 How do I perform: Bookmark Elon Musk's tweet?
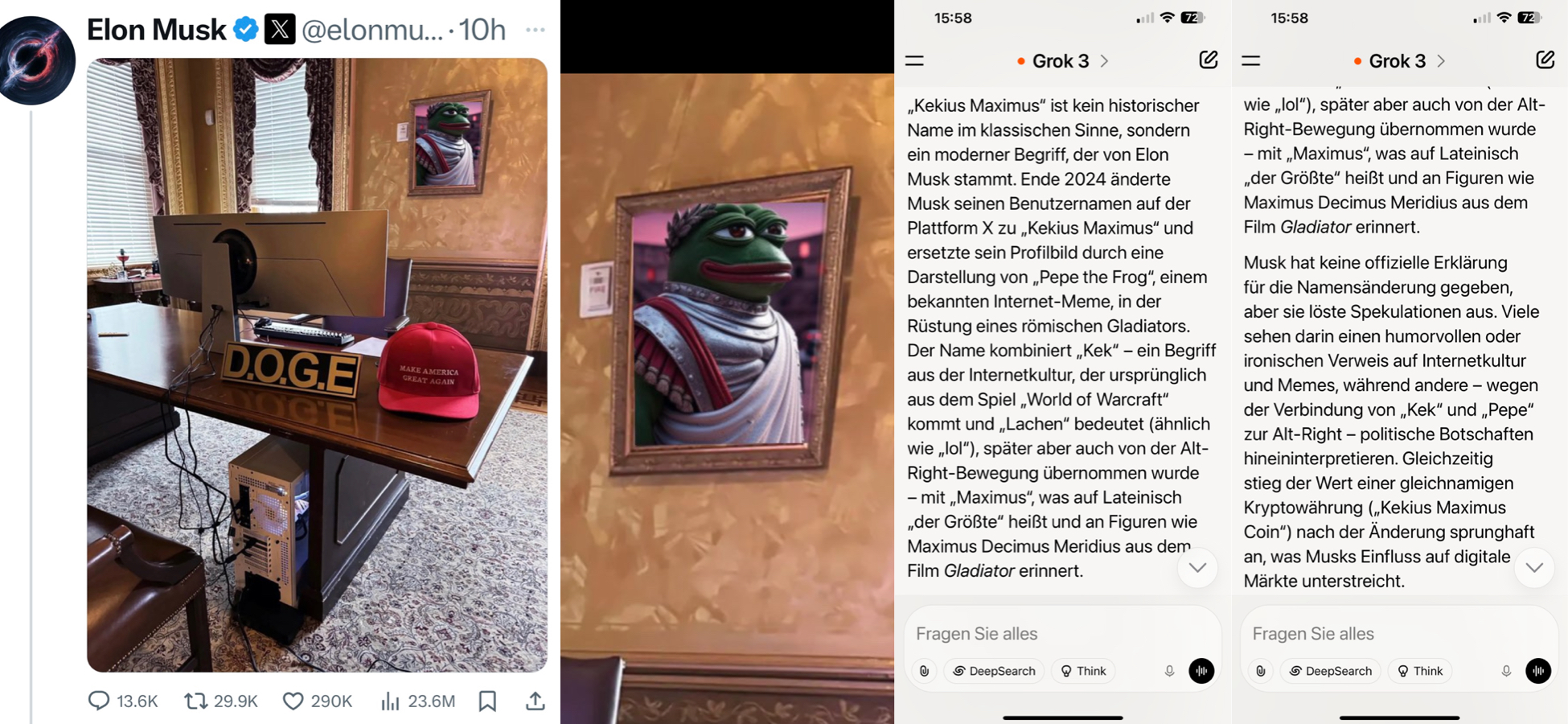coord(487,701)
